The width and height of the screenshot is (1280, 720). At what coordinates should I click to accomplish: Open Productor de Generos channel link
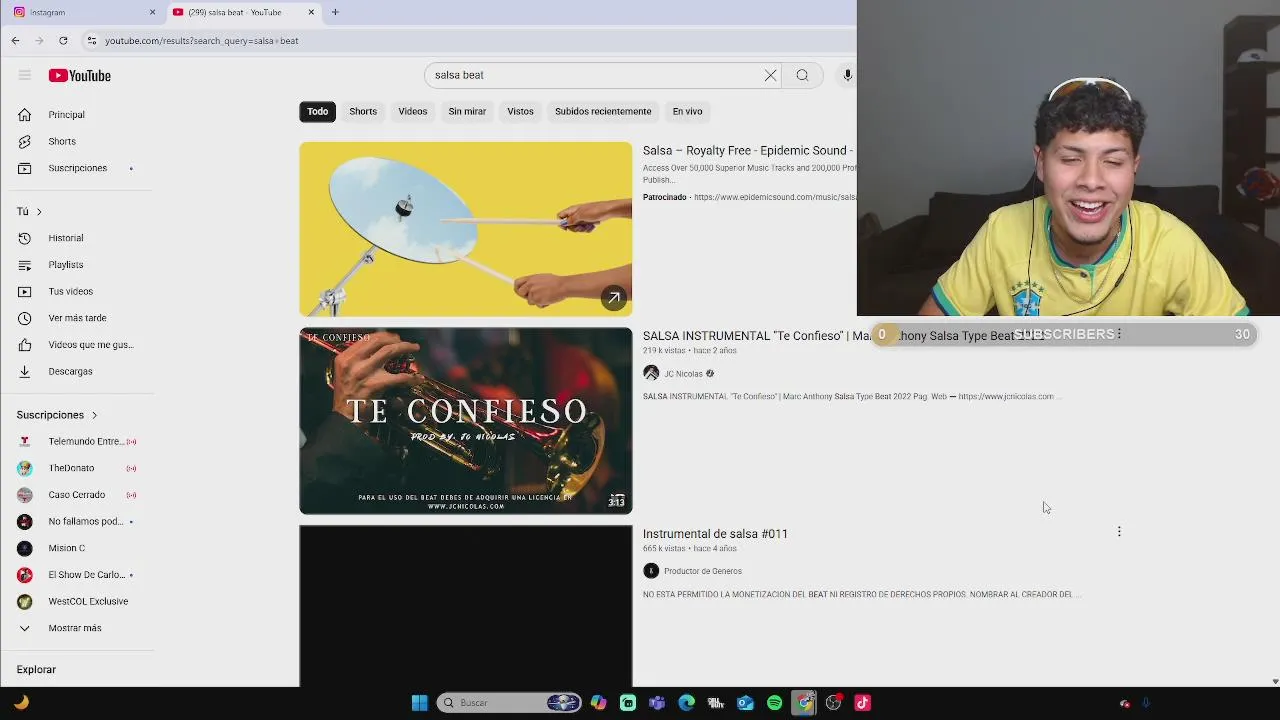click(x=703, y=571)
